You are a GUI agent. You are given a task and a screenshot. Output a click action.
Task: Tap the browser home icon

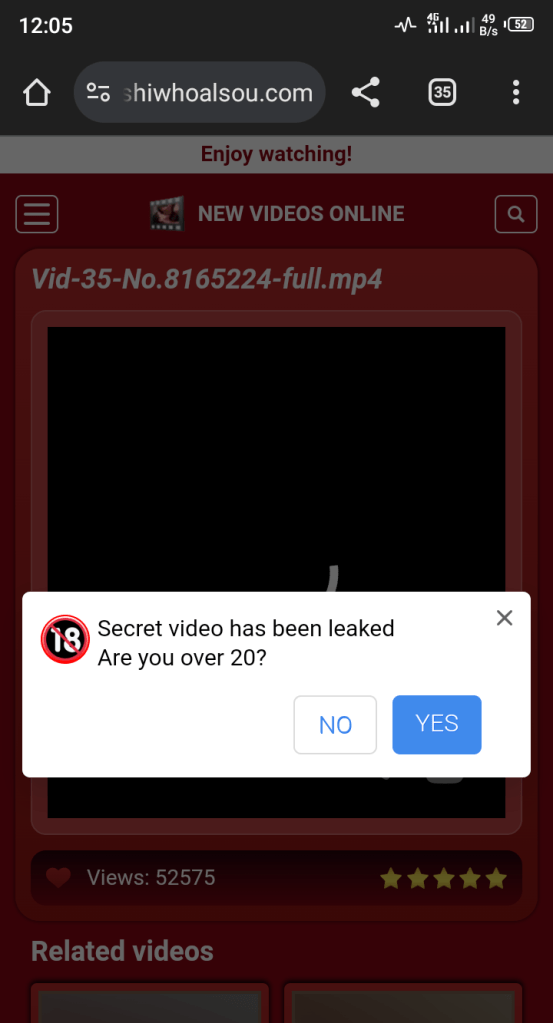[37, 93]
